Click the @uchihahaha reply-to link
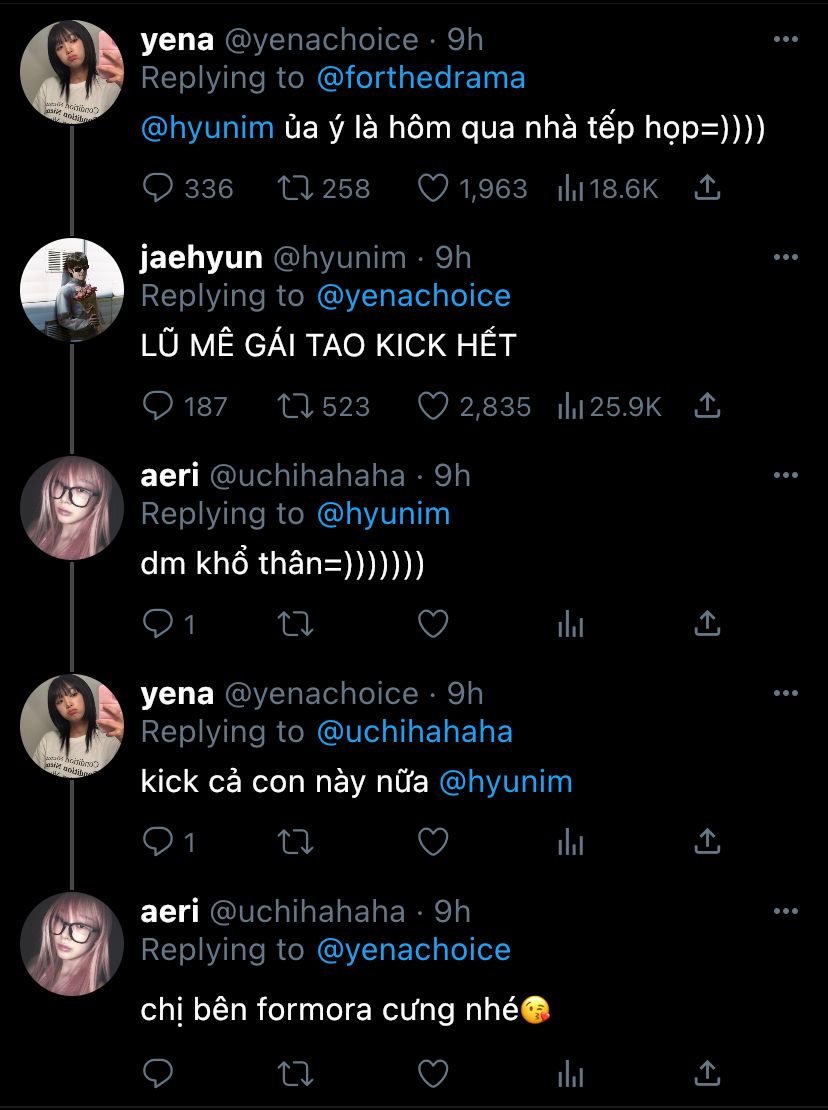828x1110 pixels. coord(414,731)
